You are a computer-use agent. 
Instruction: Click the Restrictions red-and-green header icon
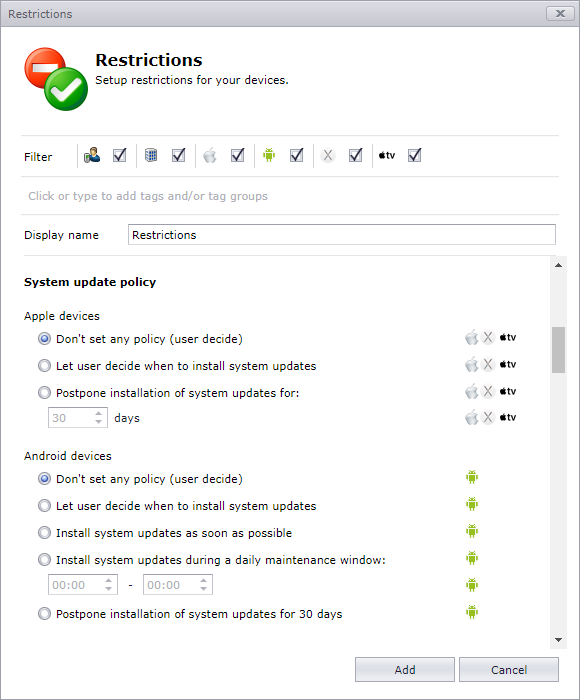[x=56, y=79]
